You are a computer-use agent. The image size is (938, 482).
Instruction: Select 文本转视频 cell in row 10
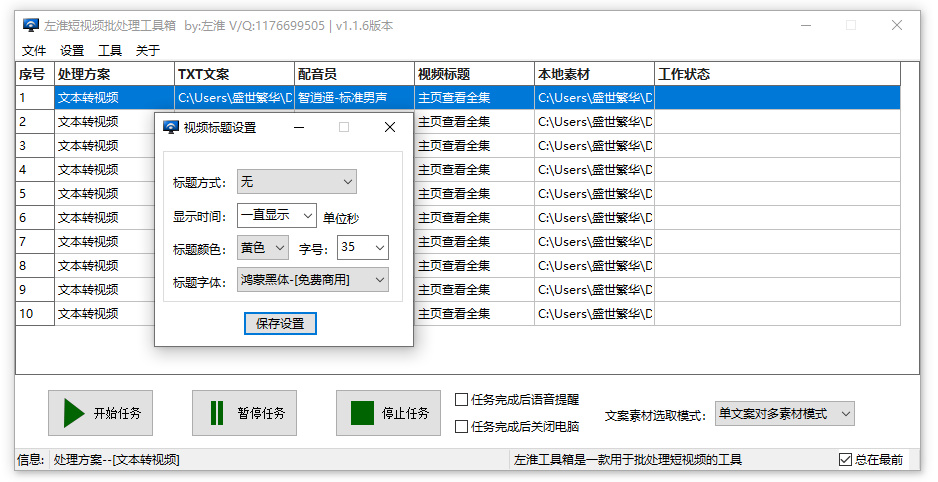pos(105,313)
